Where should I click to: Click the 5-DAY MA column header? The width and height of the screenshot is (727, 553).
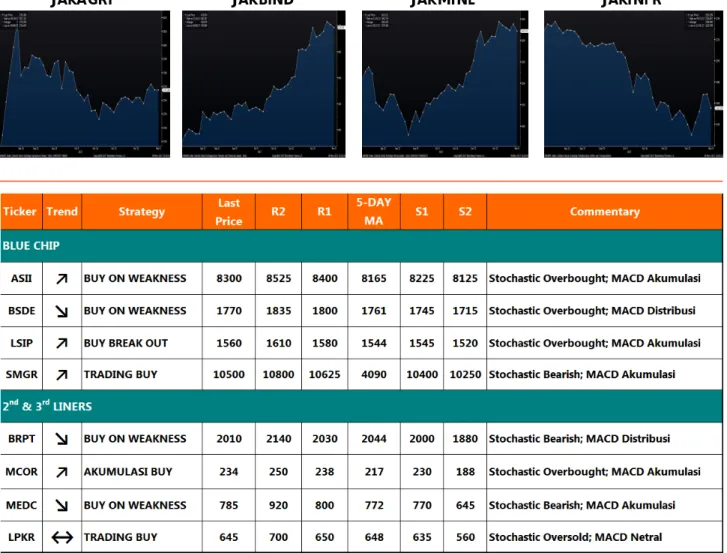374,212
